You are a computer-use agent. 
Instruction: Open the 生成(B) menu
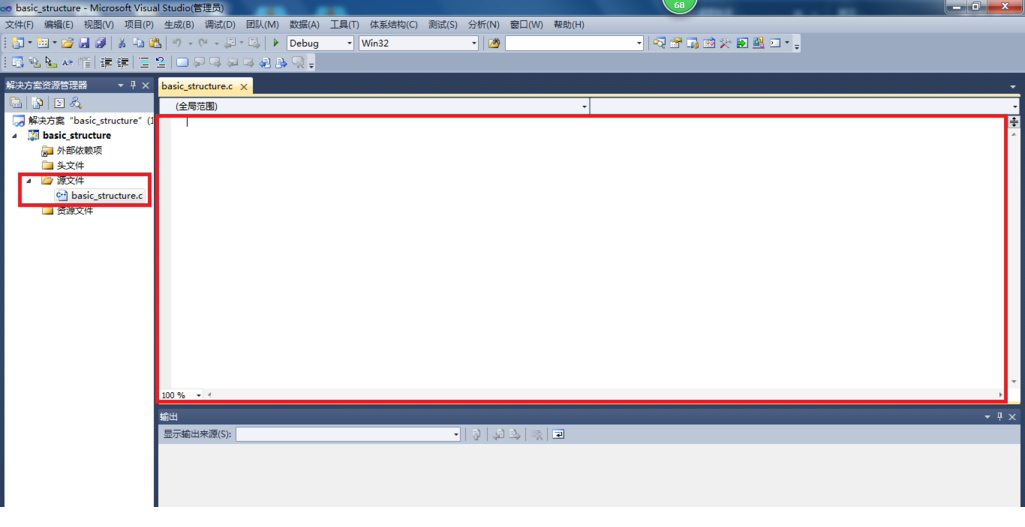point(179,24)
